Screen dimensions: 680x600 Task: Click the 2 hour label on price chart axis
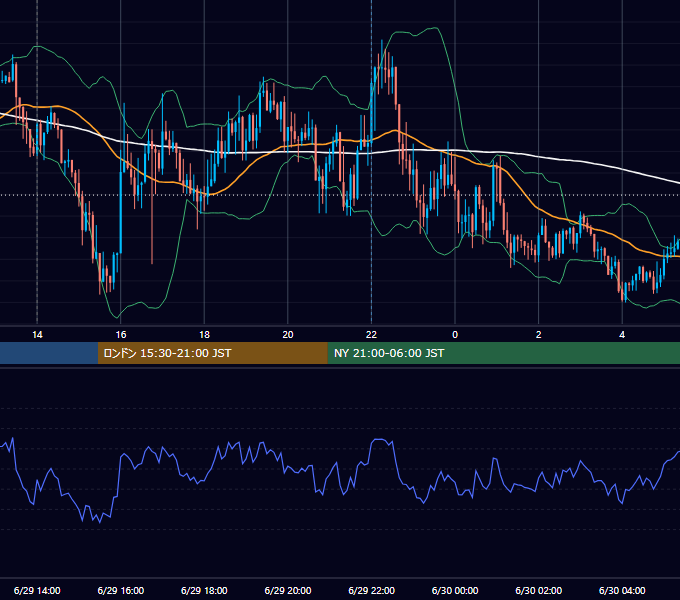(539, 335)
